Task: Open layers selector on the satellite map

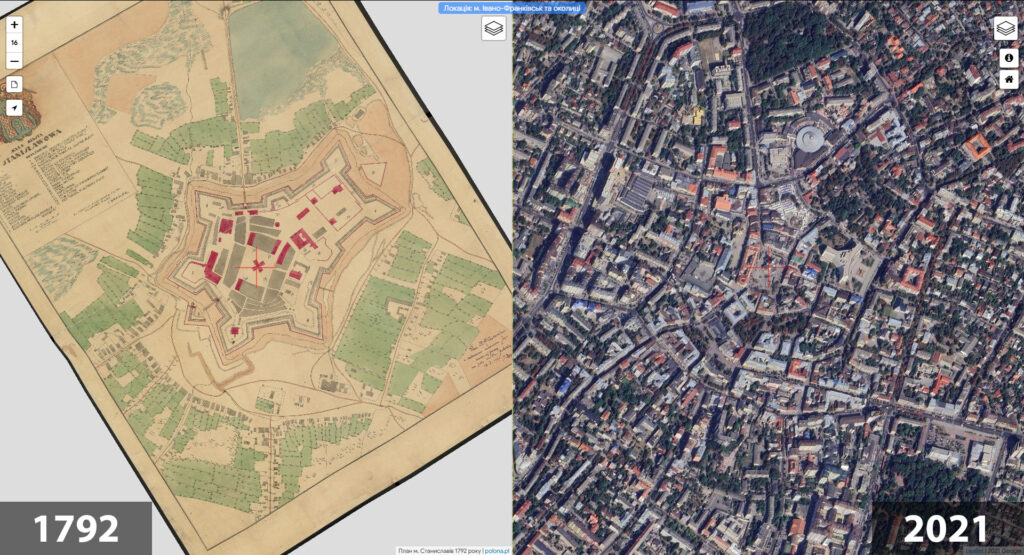Action: (1005, 29)
